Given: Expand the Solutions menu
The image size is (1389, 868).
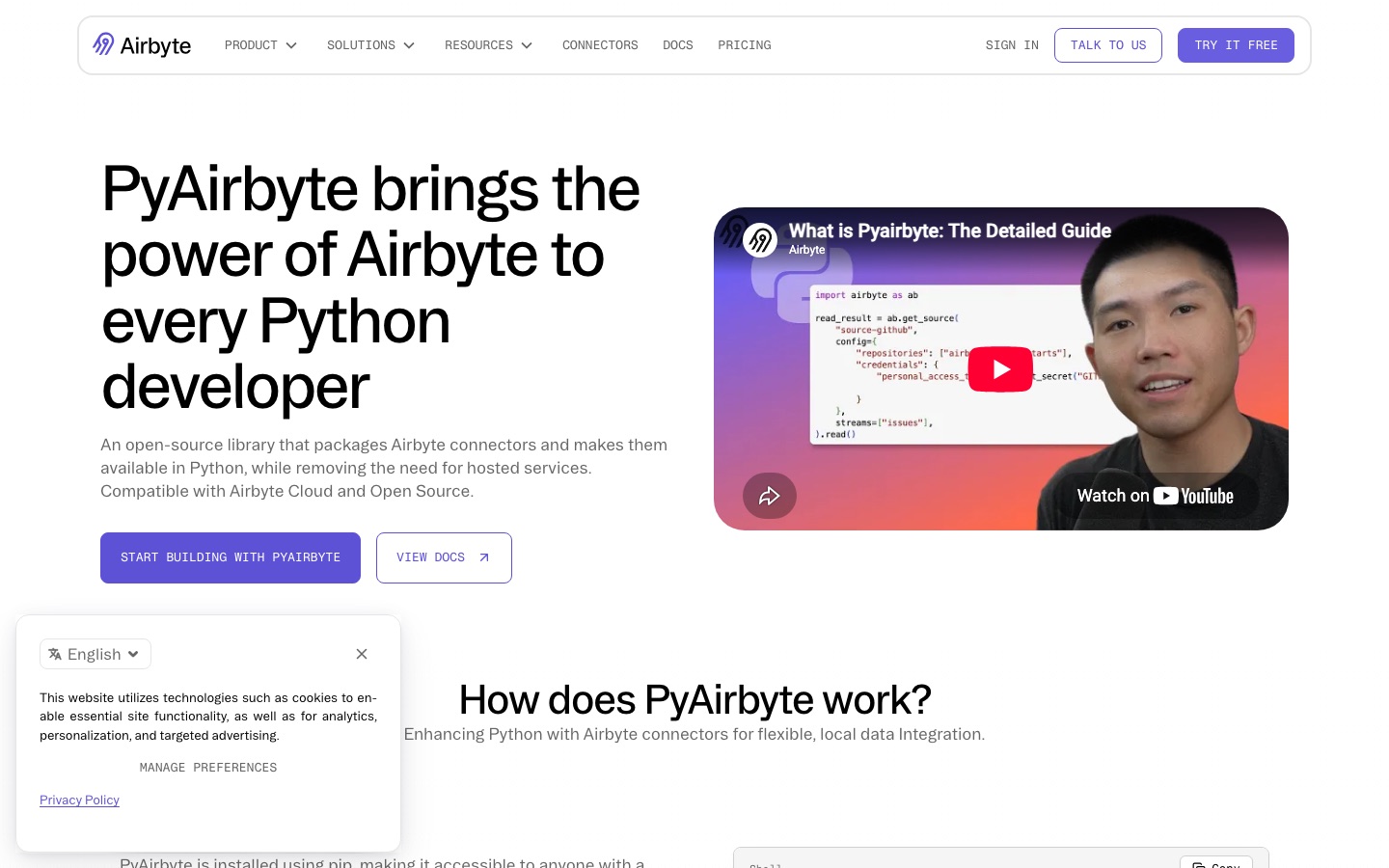Looking at the screenshot, I should [371, 45].
